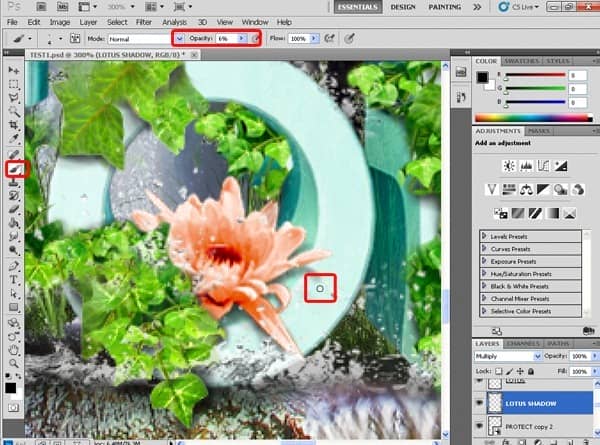The height and width of the screenshot is (445, 600).
Task: Switch to the Painting workspace
Action: pyautogui.click(x=445, y=7)
